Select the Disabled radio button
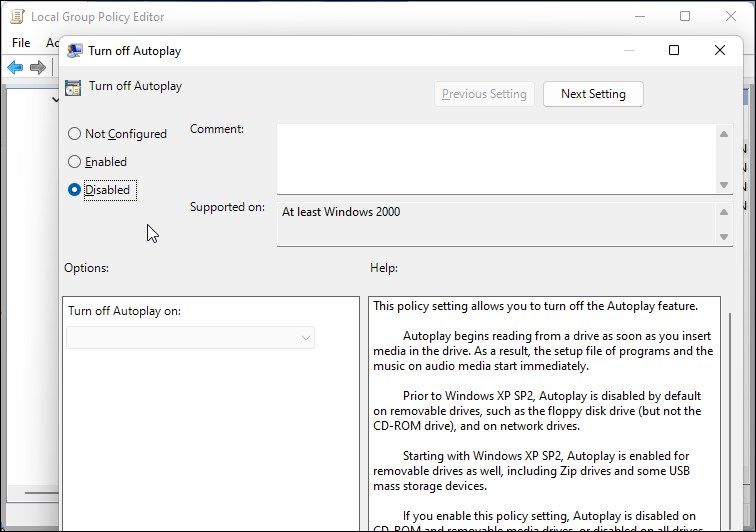The width and height of the screenshot is (756, 532). click(74, 190)
